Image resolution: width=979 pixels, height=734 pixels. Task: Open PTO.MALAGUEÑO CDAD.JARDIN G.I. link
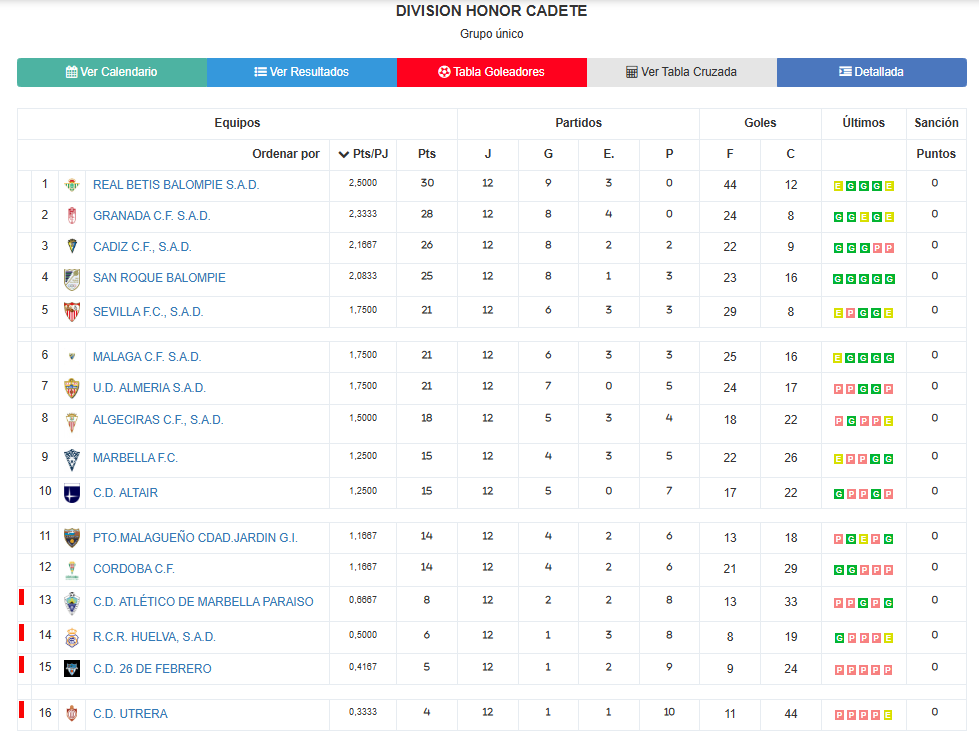pyautogui.click(x=195, y=537)
